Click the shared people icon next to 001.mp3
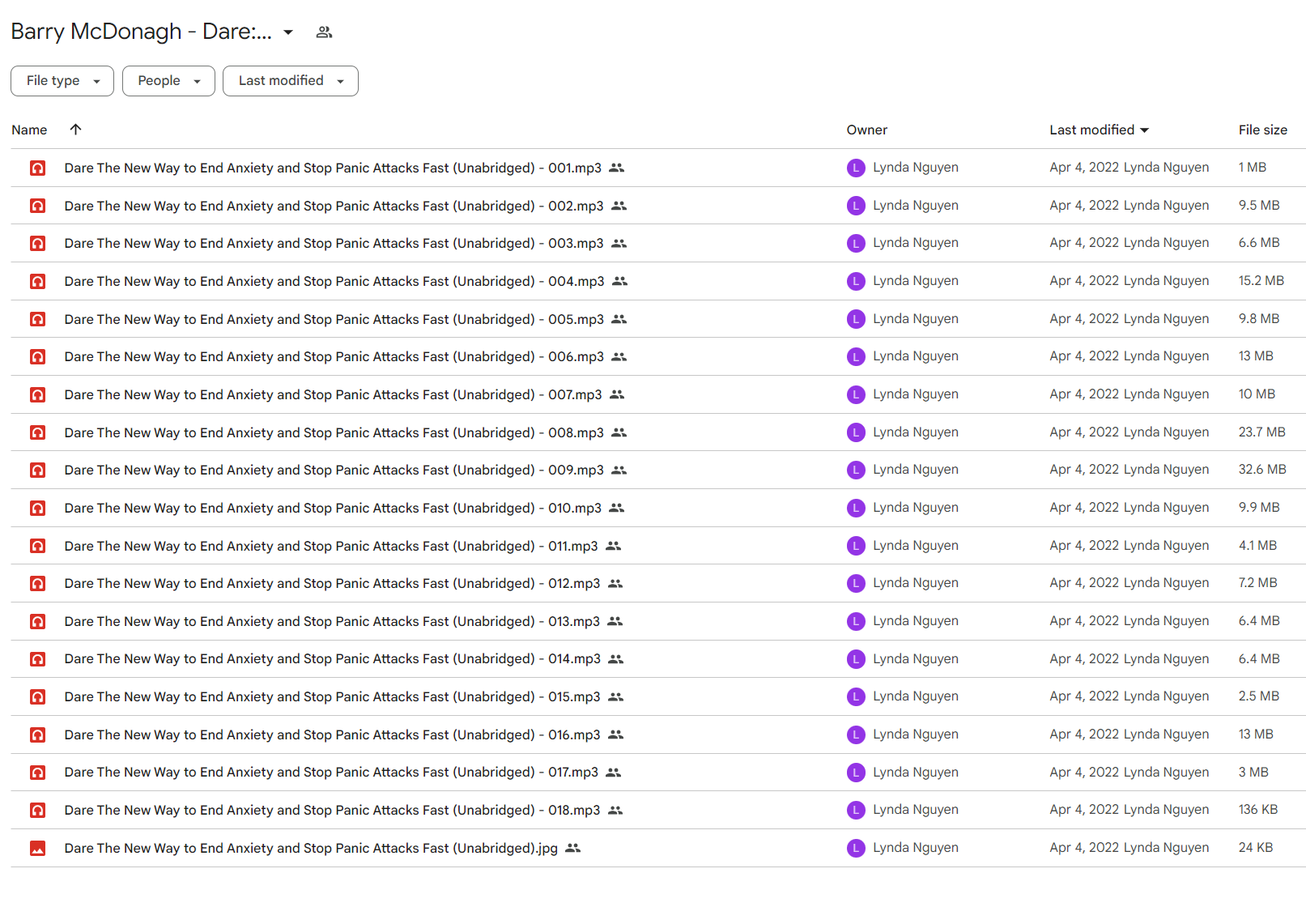This screenshot has width=1306, height=924. tap(617, 168)
